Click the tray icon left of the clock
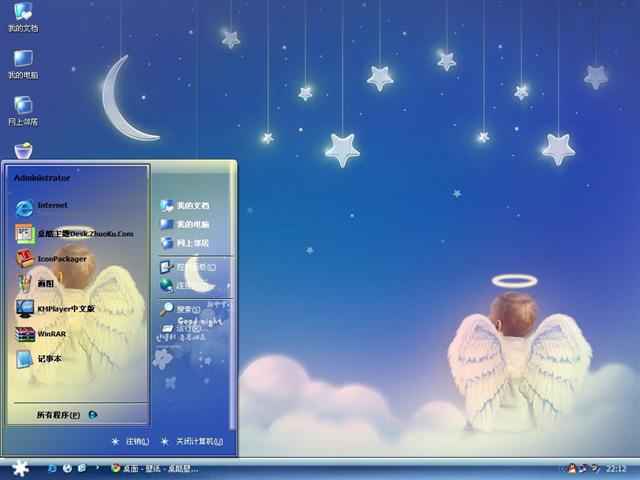 coord(595,468)
